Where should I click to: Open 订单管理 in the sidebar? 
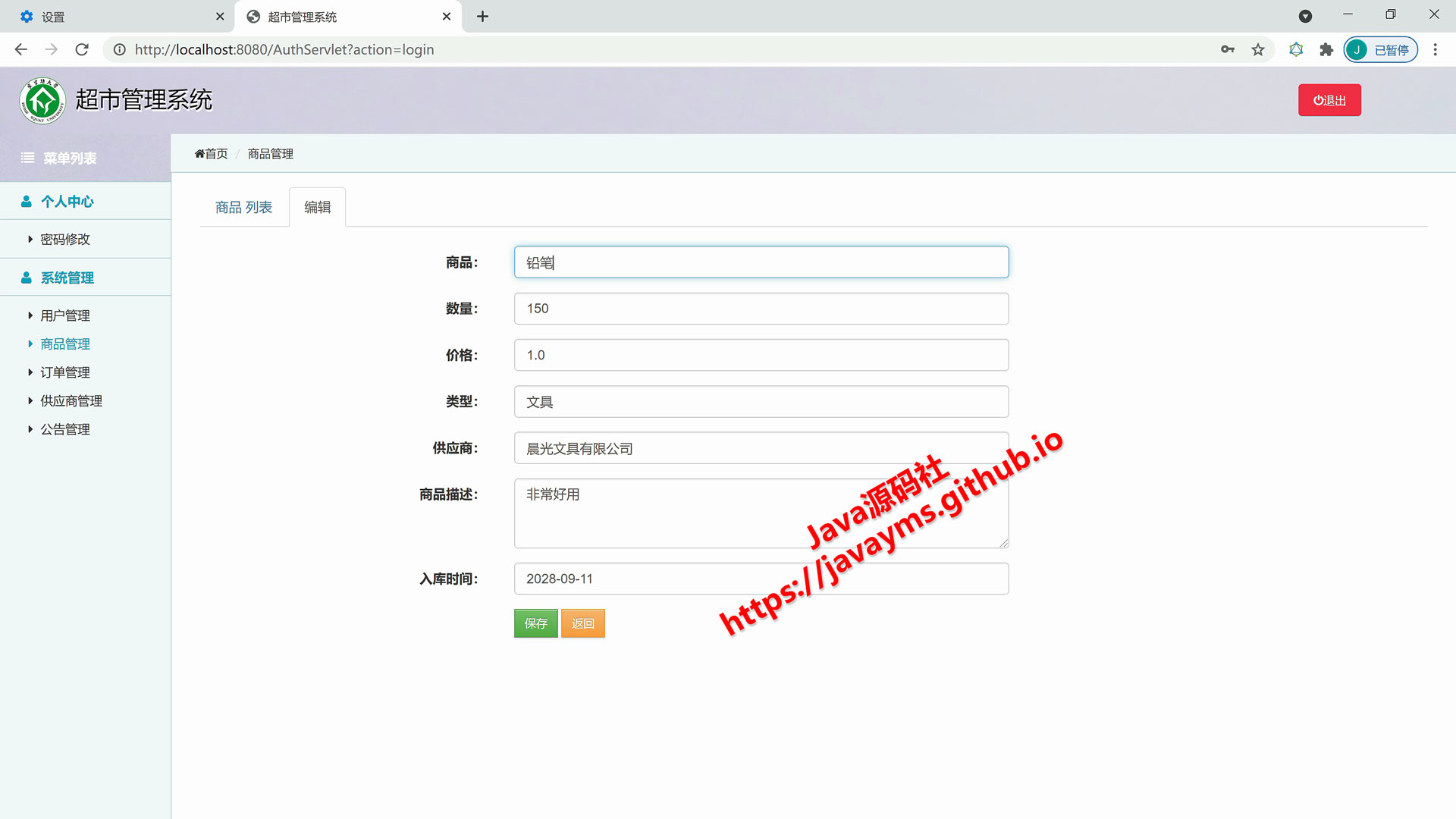click(65, 372)
